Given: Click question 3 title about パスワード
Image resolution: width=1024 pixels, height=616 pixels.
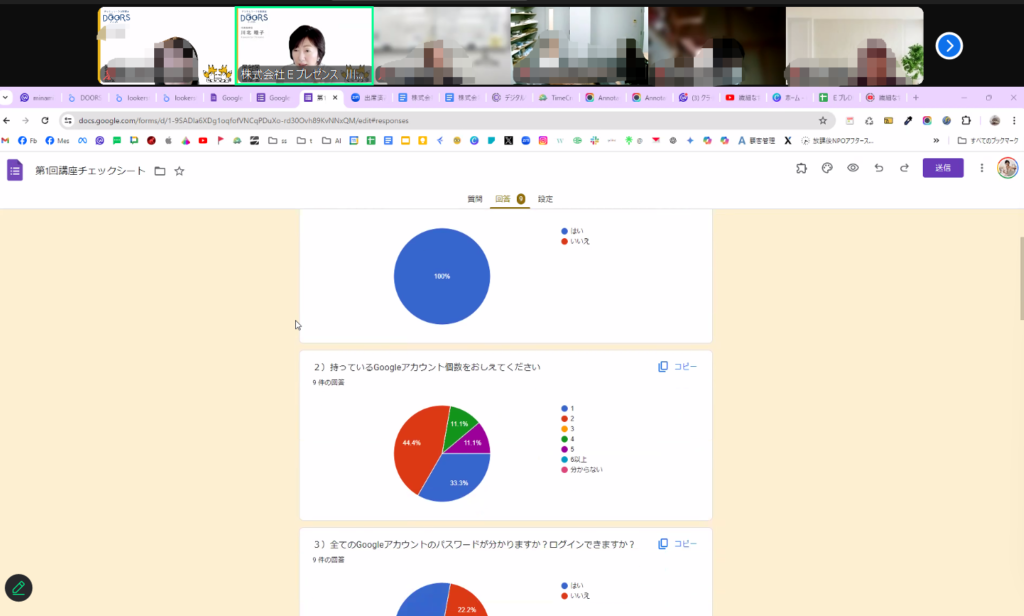Looking at the screenshot, I should point(474,544).
